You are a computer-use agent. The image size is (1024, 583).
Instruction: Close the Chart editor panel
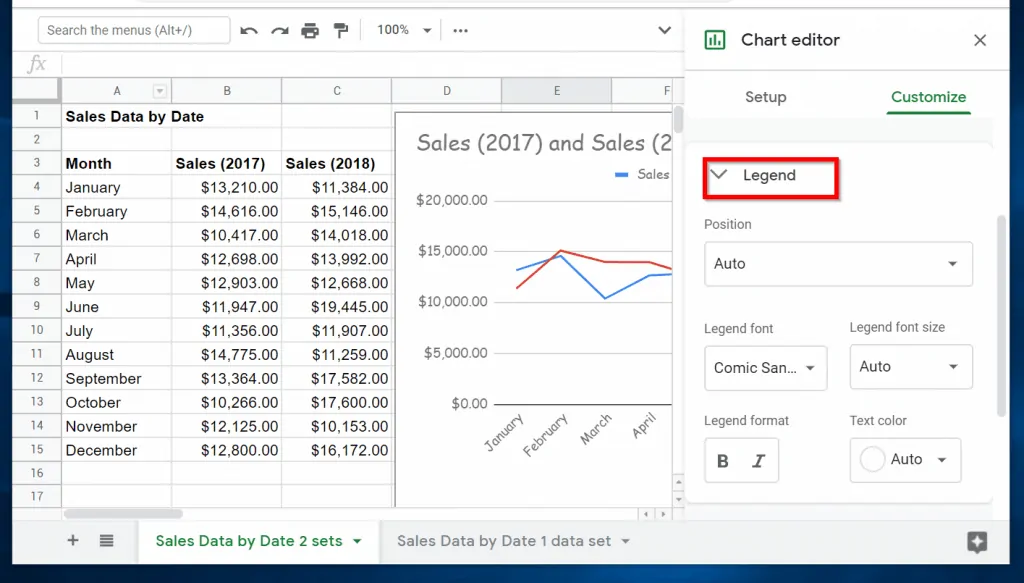coord(980,40)
